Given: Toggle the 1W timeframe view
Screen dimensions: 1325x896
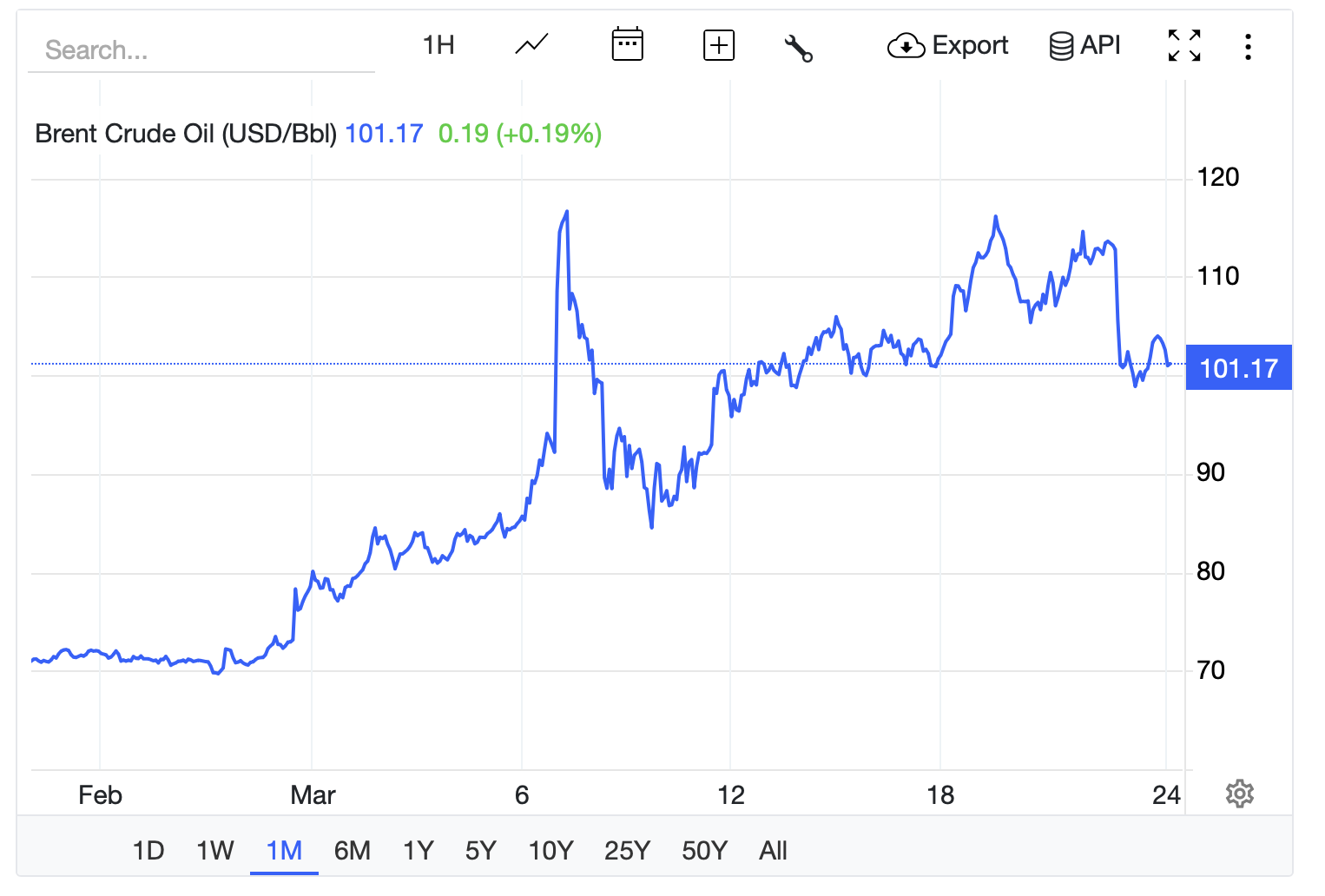Looking at the screenshot, I should point(214,851).
